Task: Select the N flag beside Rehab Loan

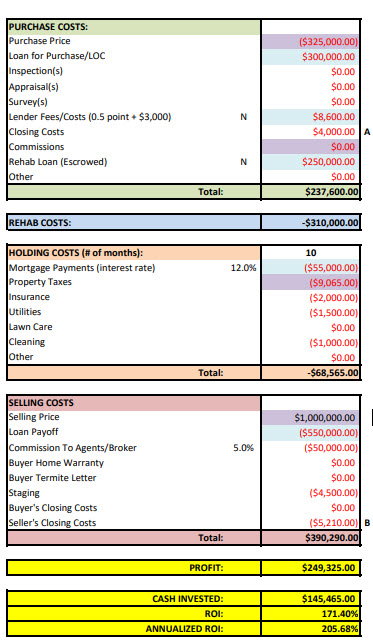Action: [243, 162]
